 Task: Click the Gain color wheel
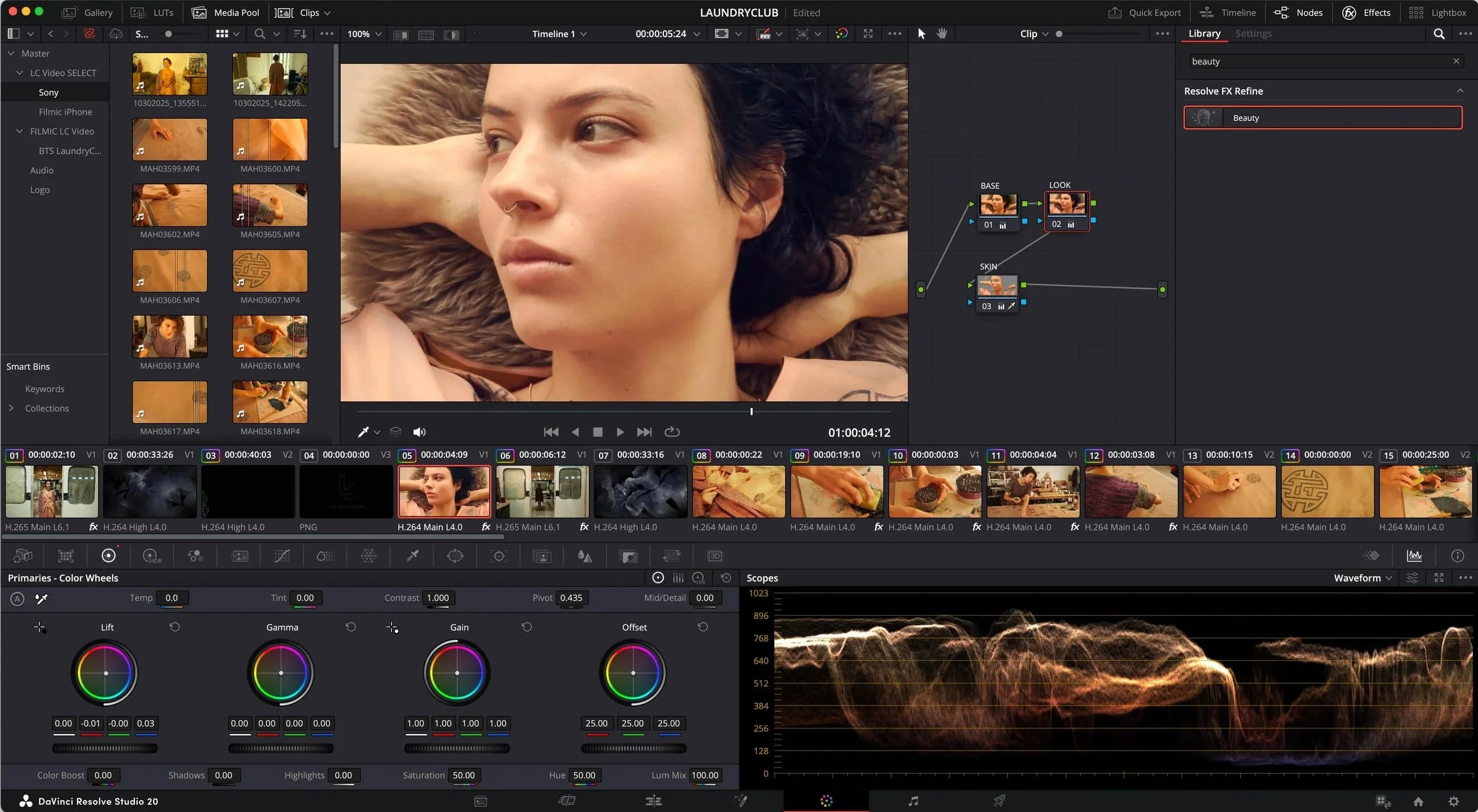coord(456,673)
